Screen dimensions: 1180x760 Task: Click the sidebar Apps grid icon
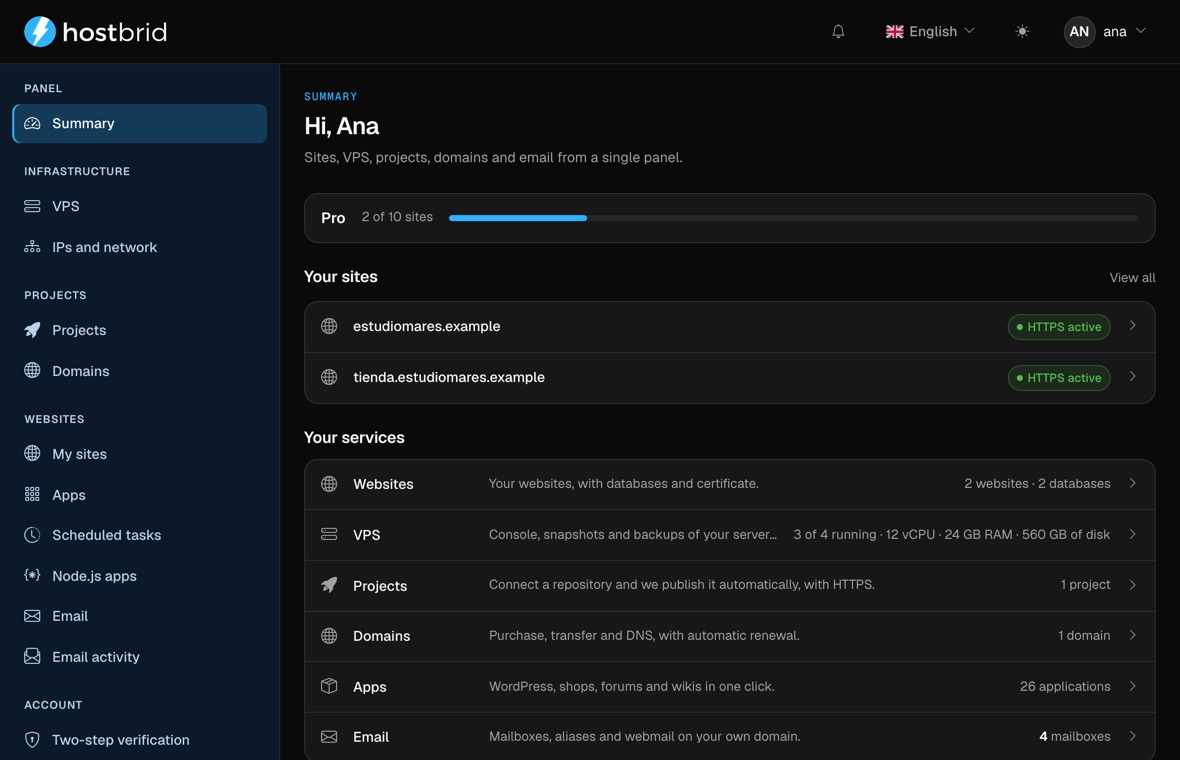[x=32, y=494]
